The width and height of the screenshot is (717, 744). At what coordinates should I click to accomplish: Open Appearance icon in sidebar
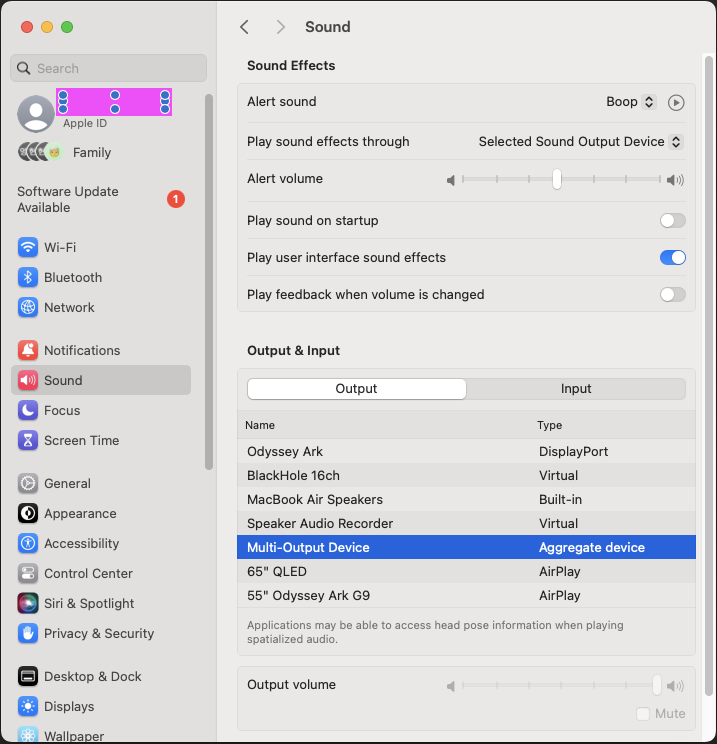click(28, 513)
